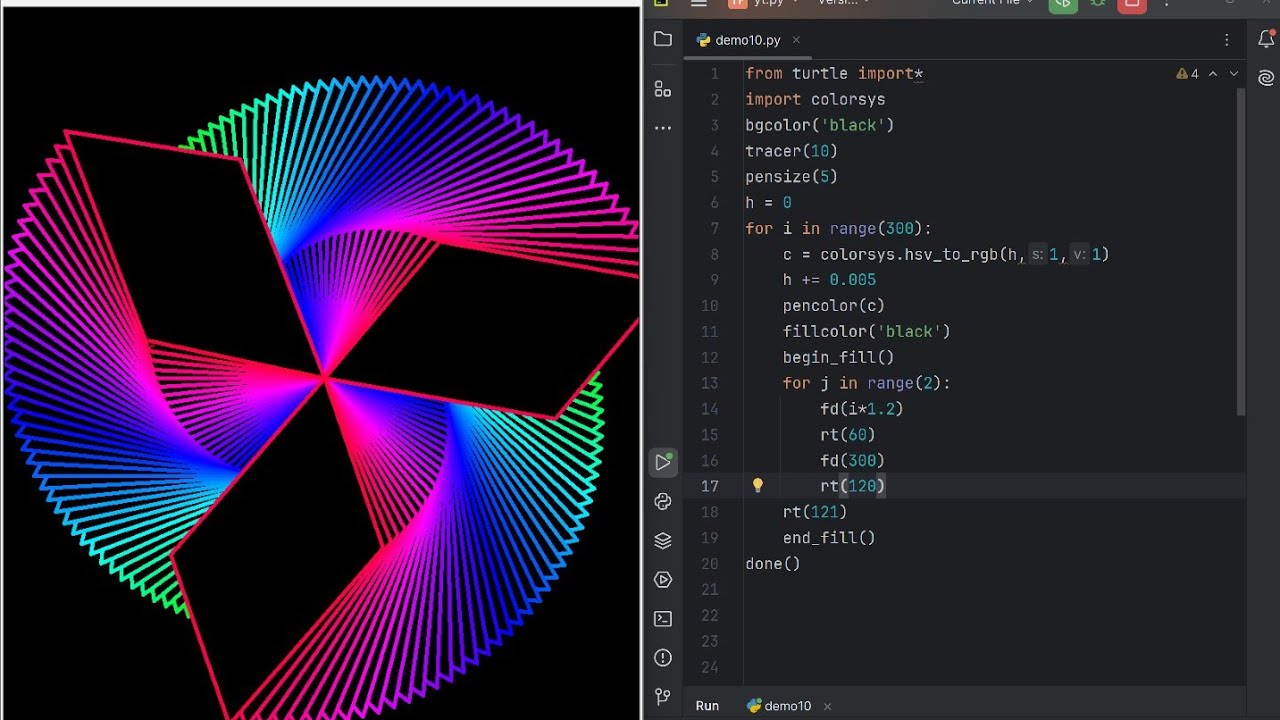Click the Run panel title label
The image size is (1280, 720).
pyautogui.click(x=707, y=706)
